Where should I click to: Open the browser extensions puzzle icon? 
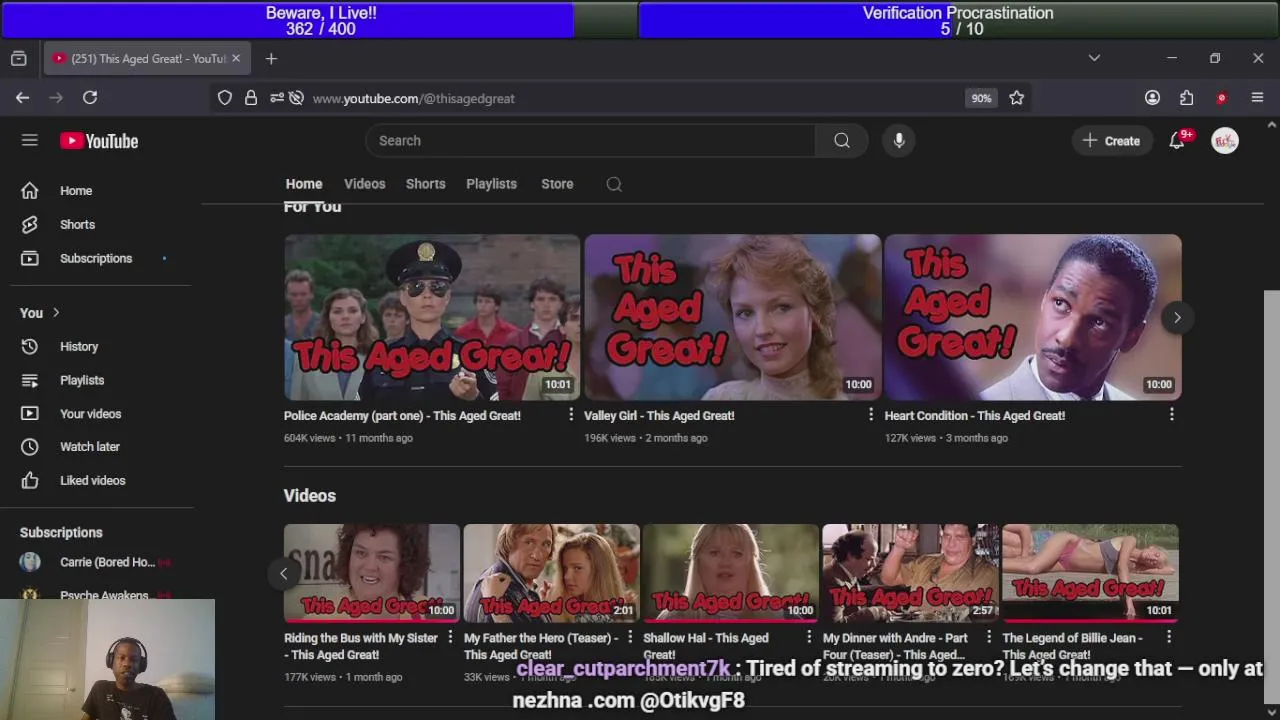(x=1186, y=98)
